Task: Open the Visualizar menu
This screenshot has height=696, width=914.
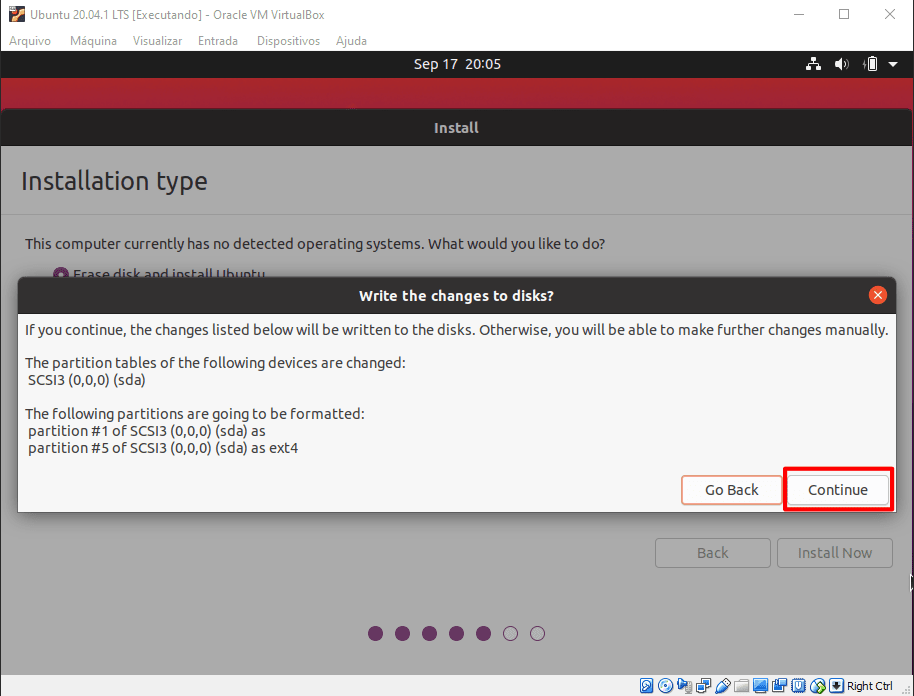Action: pos(157,41)
